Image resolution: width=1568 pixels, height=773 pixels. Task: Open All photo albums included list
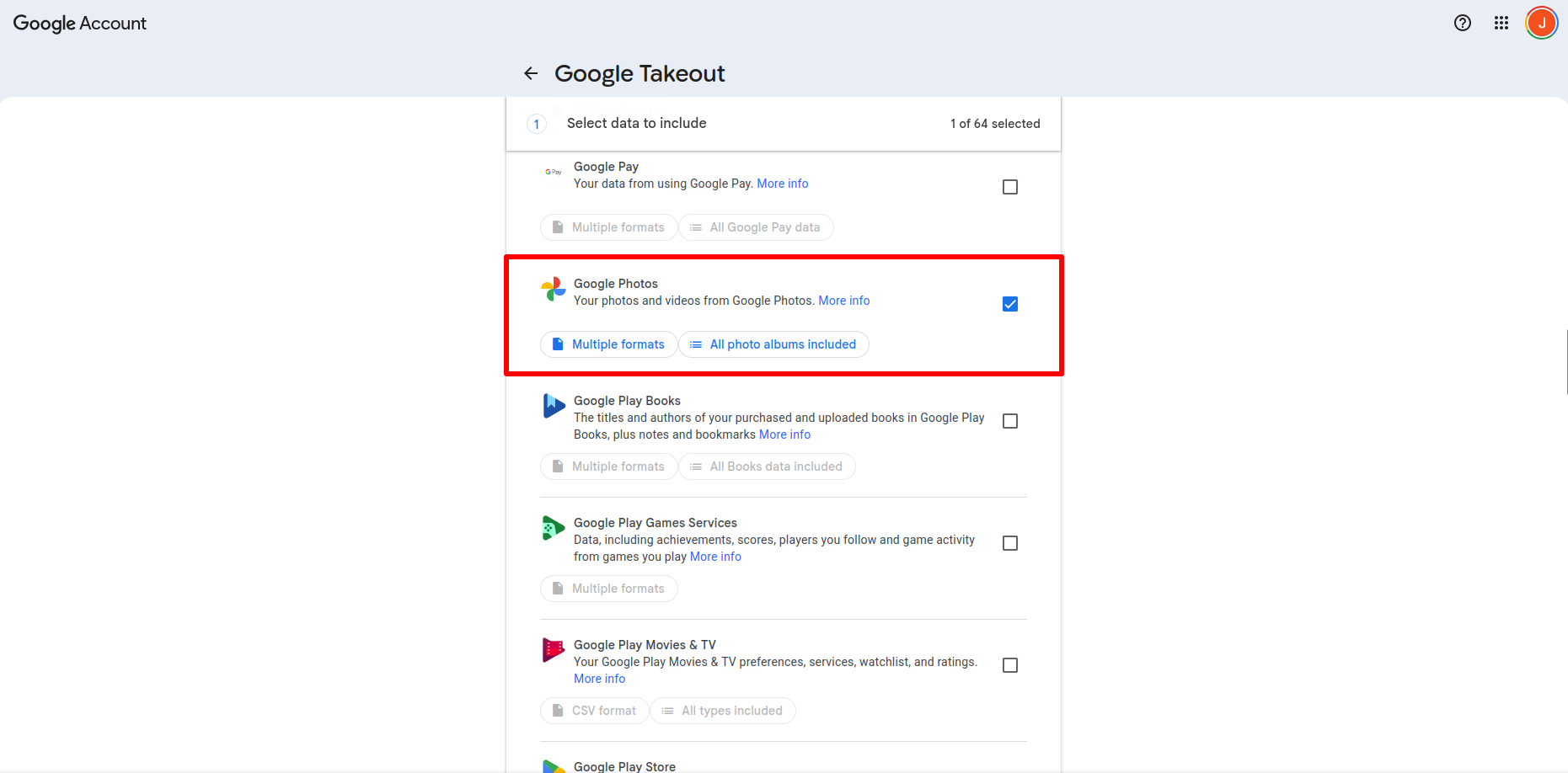tap(773, 344)
